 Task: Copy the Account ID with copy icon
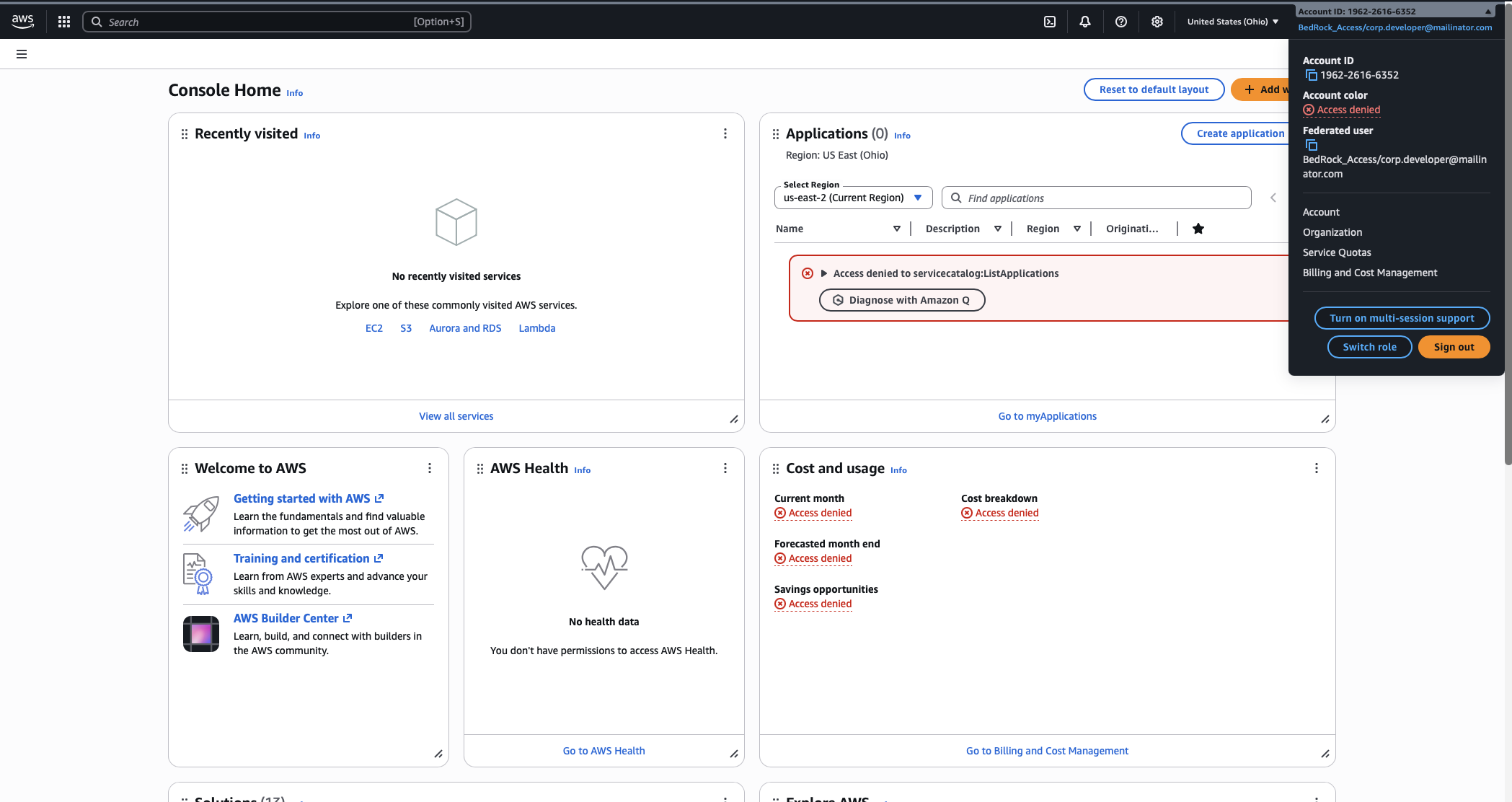click(x=1312, y=75)
